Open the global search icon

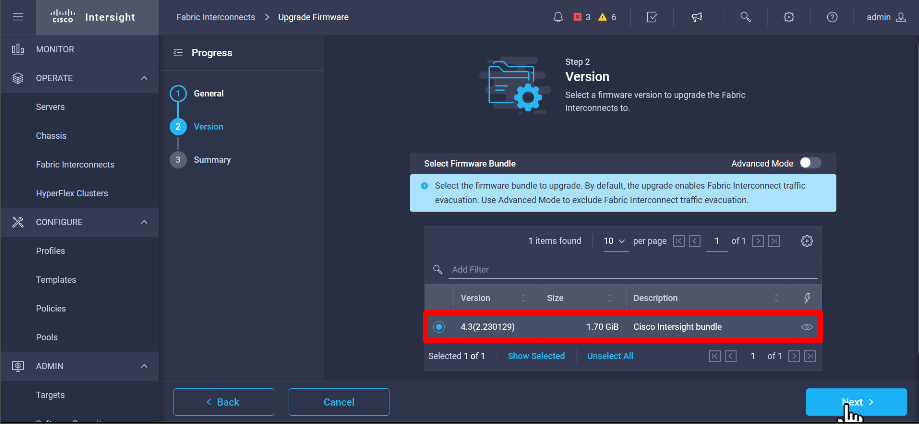coord(746,17)
